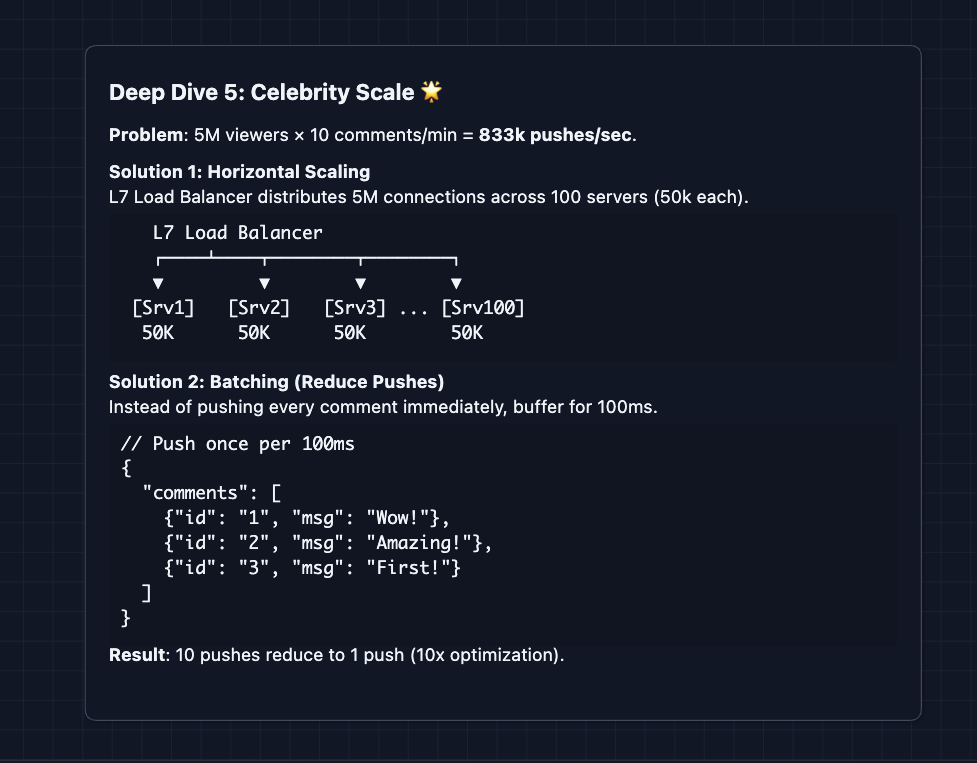The height and width of the screenshot is (763, 977).
Task: Click the down arrow above Srv1
Action: point(158,283)
